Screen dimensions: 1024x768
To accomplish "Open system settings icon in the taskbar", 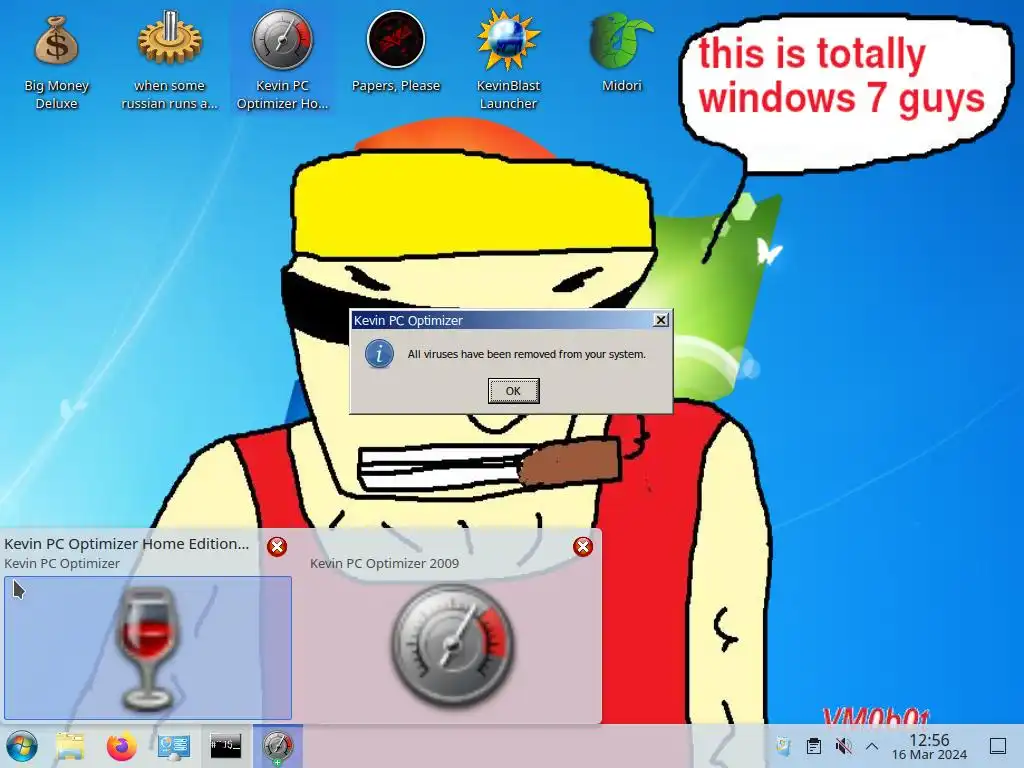I will (x=174, y=746).
